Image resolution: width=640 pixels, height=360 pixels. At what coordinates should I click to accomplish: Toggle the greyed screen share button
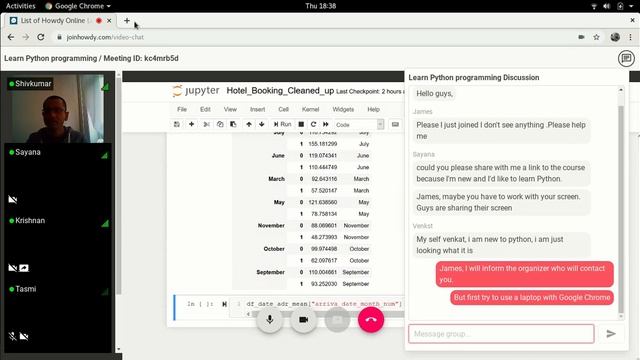click(x=337, y=320)
